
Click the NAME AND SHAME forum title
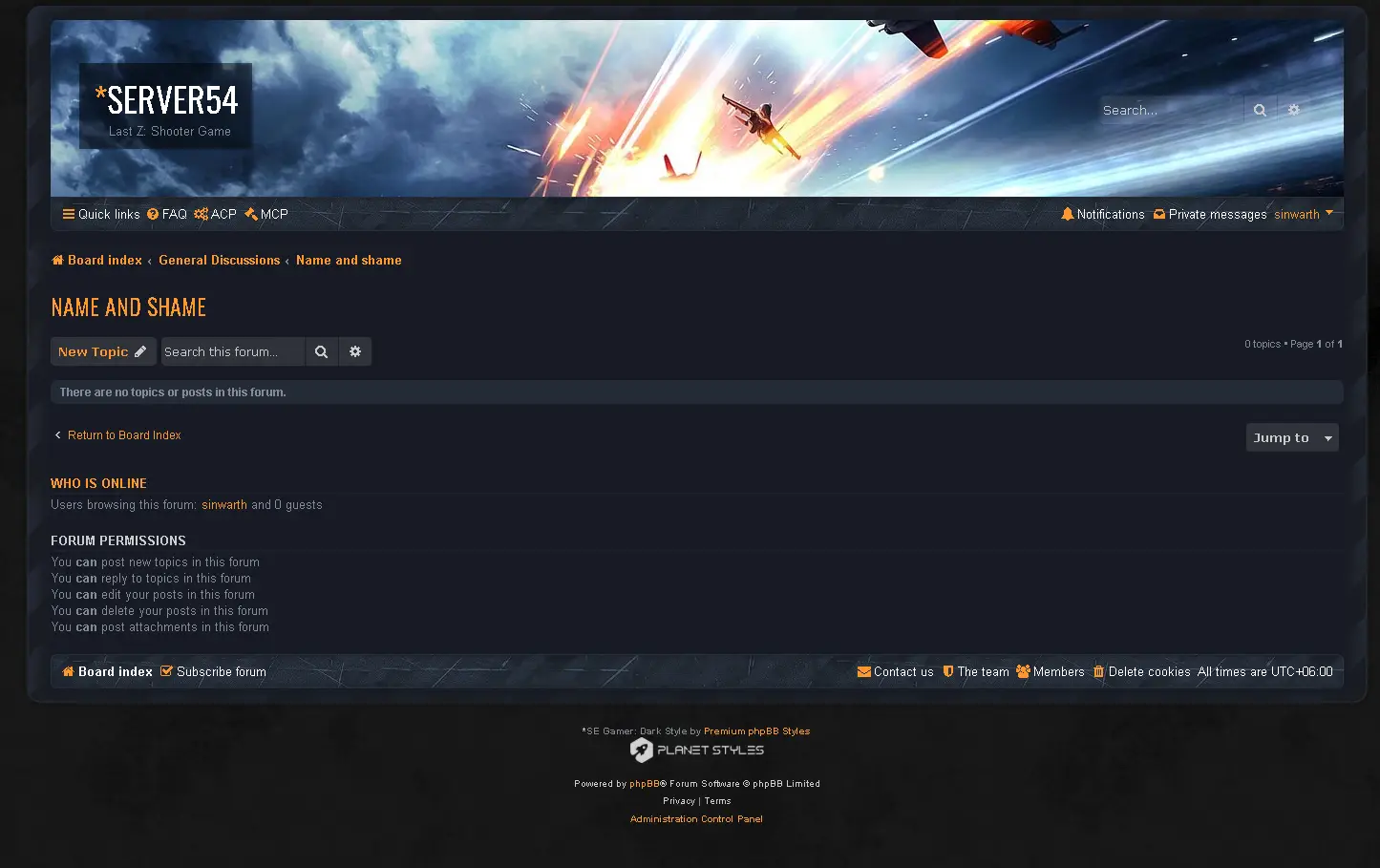129,307
